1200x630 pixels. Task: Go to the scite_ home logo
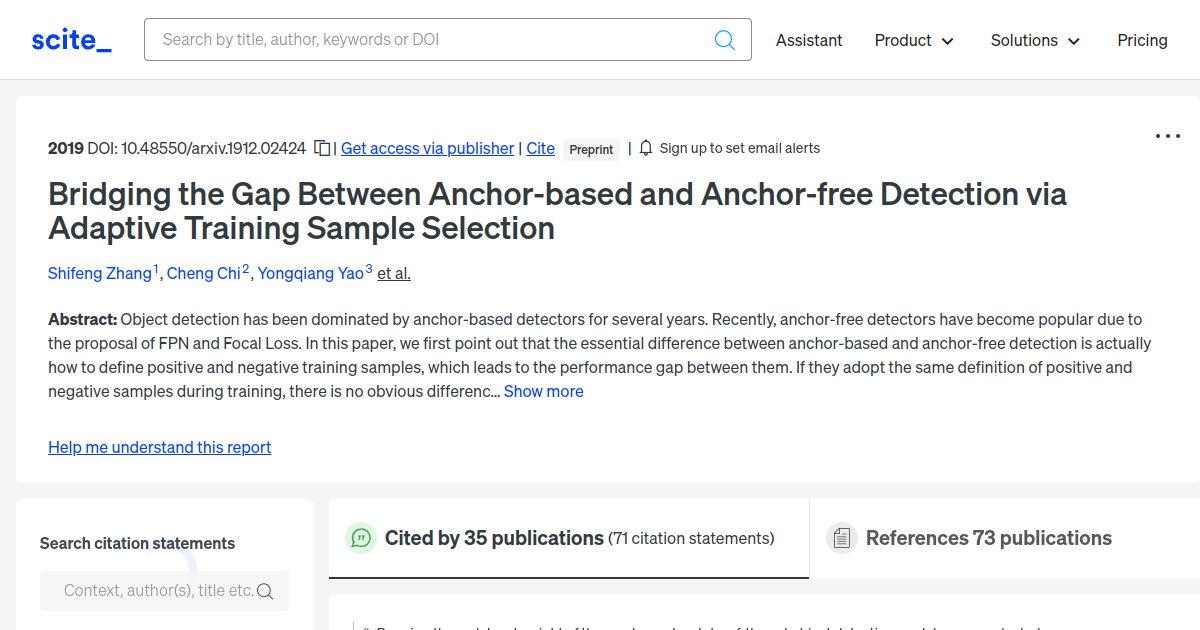(71, 40)
